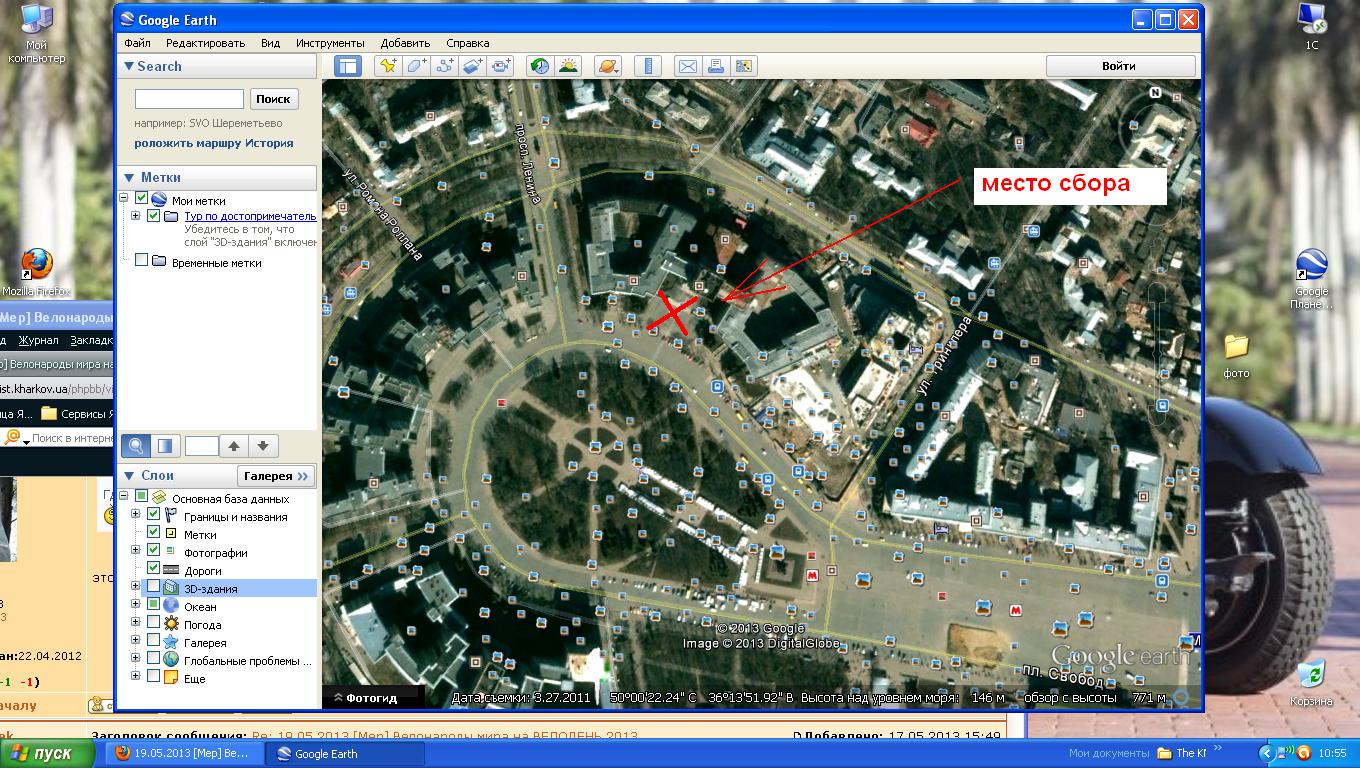Uncheck the Дороги layer checkbox
The image size is (1360, 768).
tap(153, 571)
